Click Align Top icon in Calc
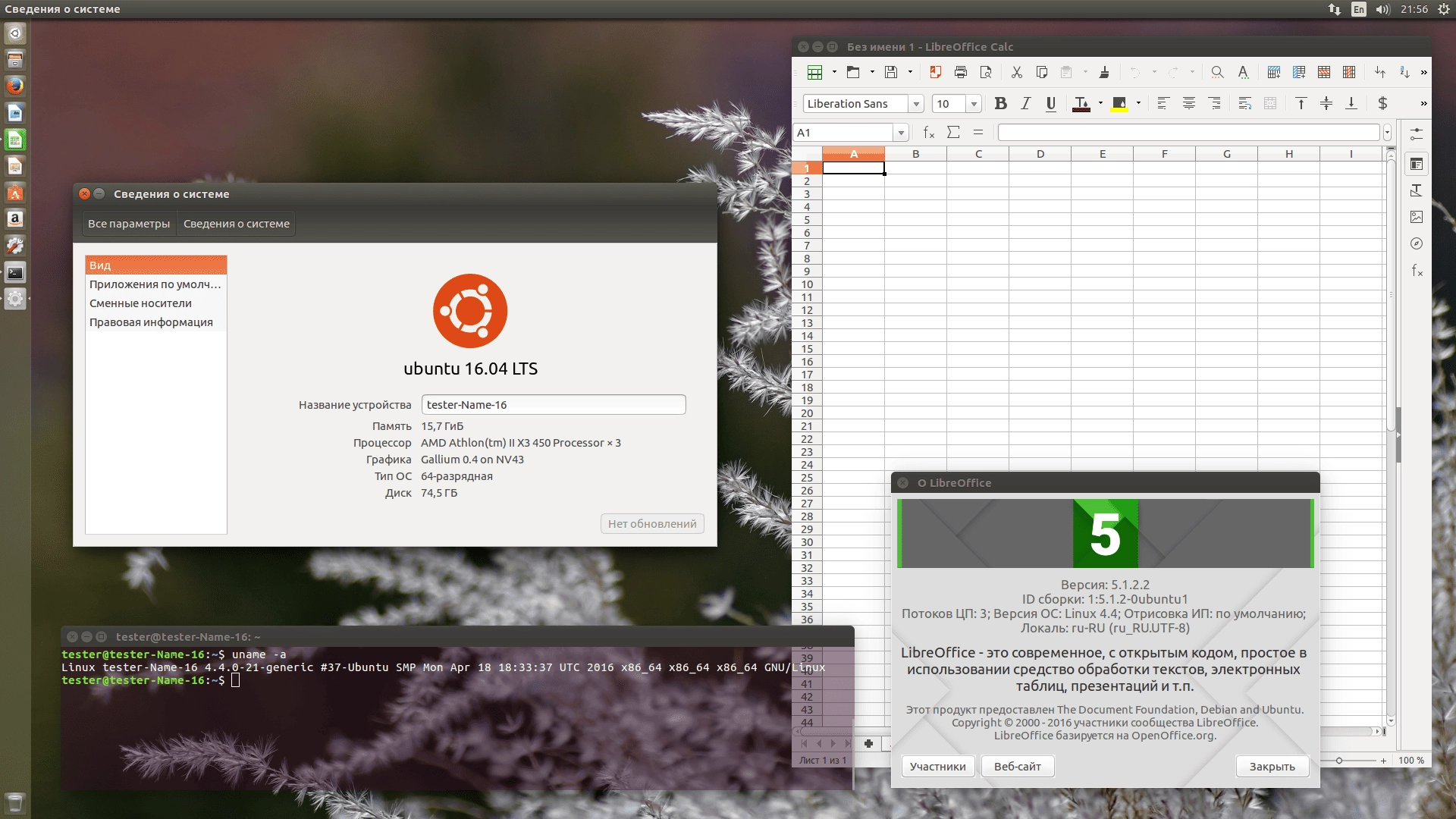 [x=1301, y=103]
